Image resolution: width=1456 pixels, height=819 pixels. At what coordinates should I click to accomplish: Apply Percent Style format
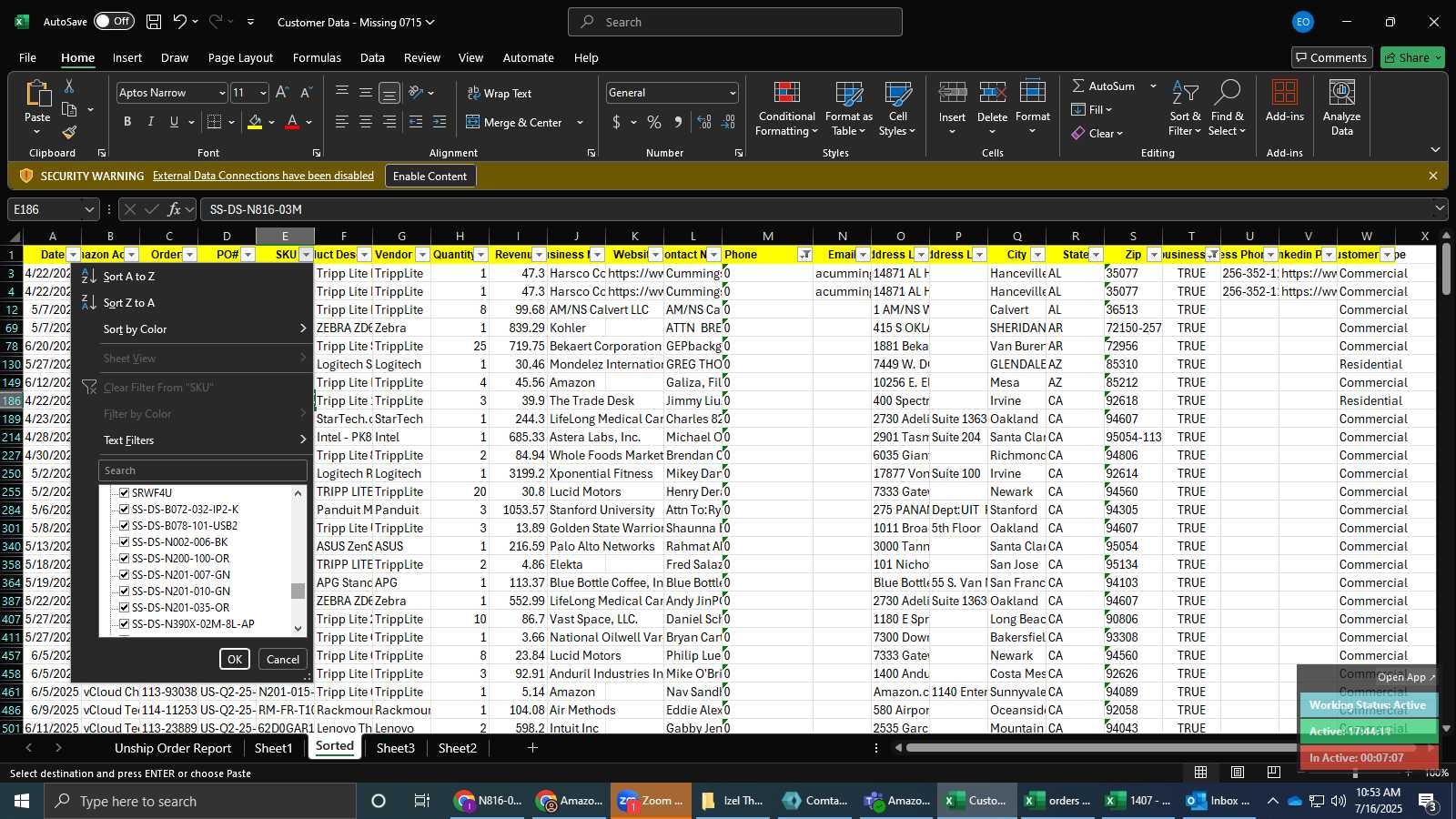click(x=654, y=122)
